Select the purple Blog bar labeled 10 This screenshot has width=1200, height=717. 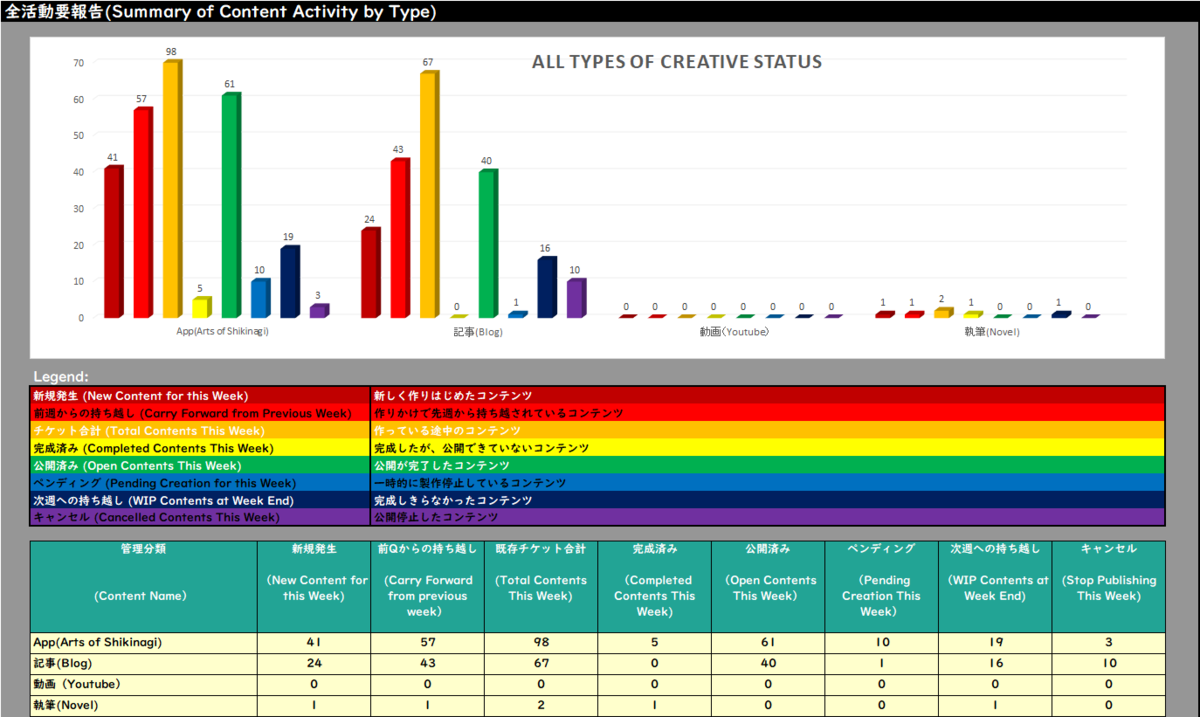tap(576, 299)
